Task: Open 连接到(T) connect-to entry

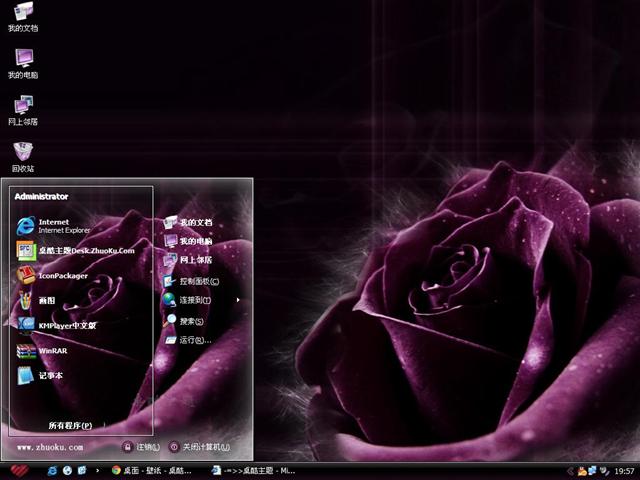Action: 187,300
